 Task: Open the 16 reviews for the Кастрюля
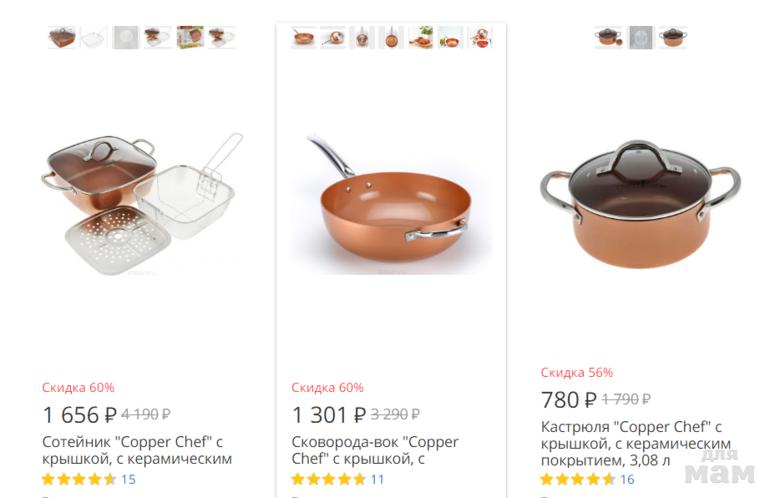pyautogui.click(x=627, y=480)
